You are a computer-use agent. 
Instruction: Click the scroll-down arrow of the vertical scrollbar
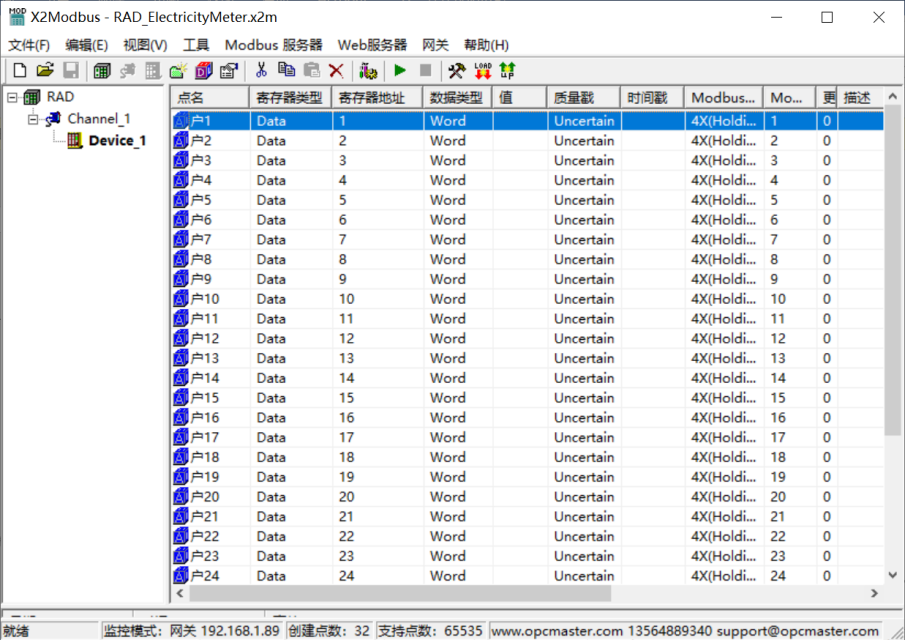click(893, 575)
